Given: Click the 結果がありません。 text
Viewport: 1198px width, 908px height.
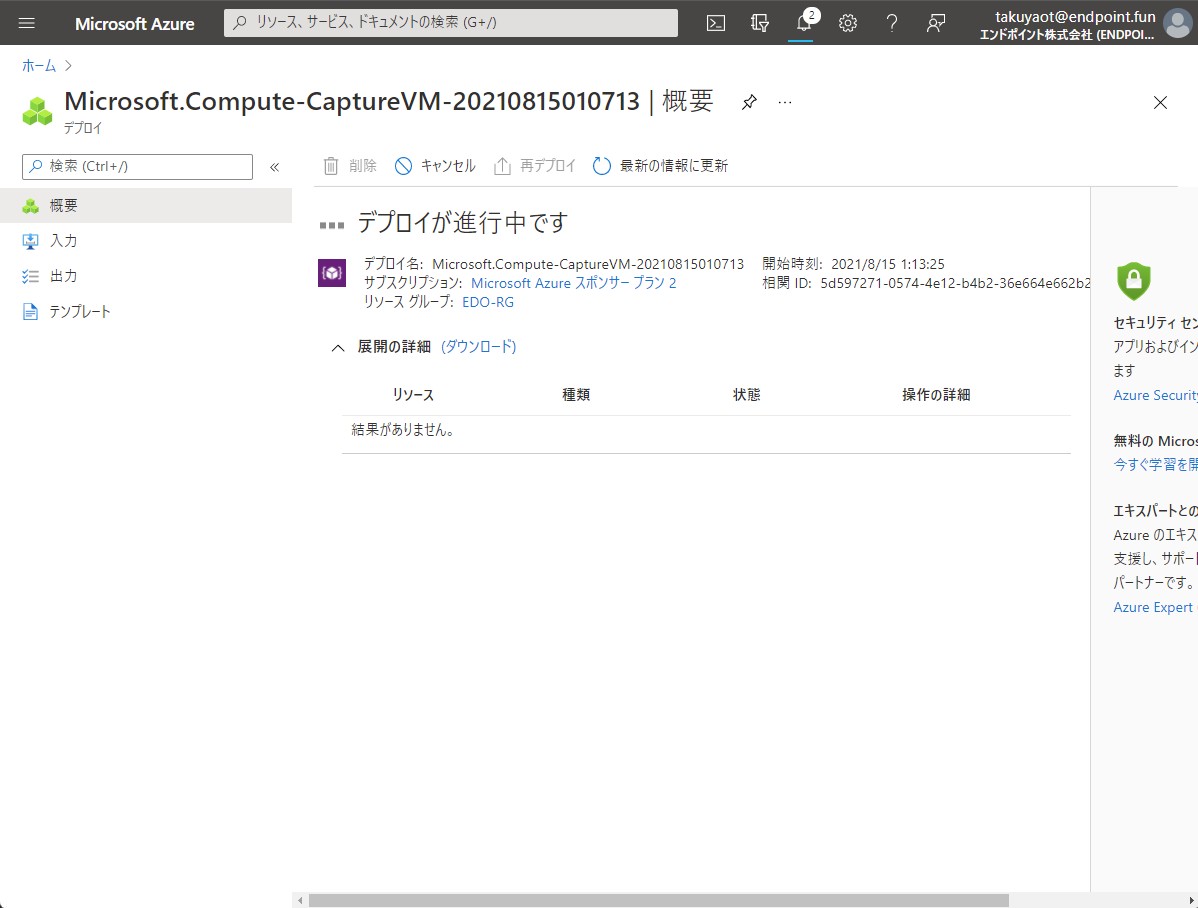Looking at the screenshot, I should (x=403, y=430).
